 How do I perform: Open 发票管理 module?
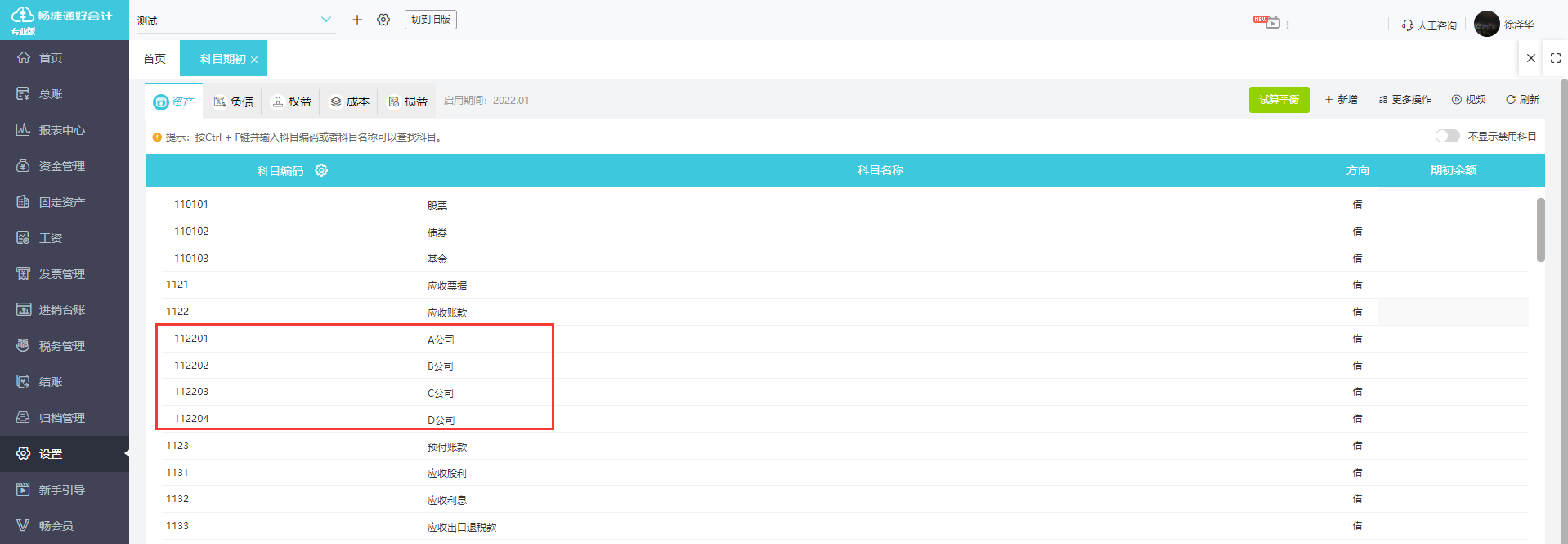(x=64, y=274)
